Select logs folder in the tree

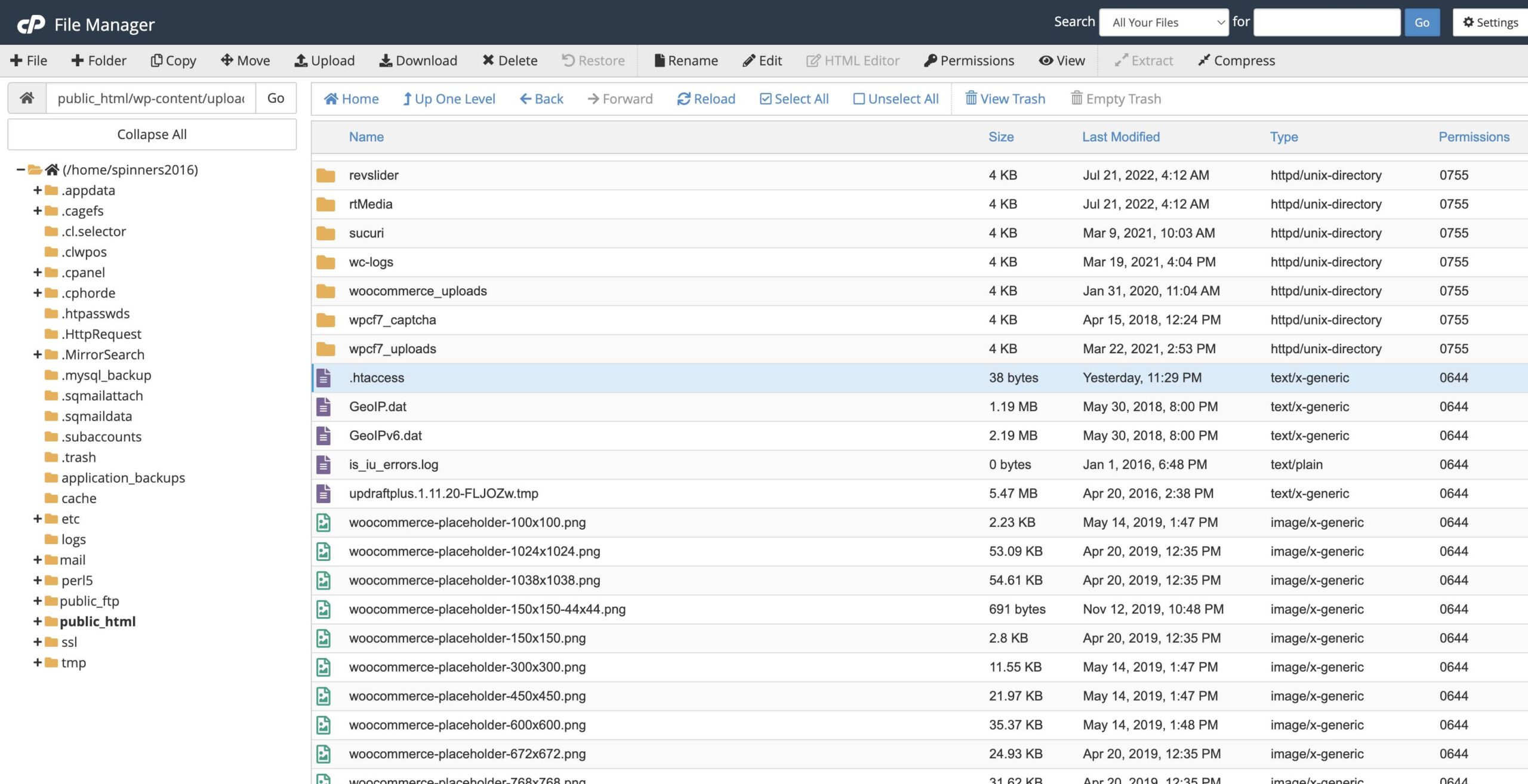point(73,539)
